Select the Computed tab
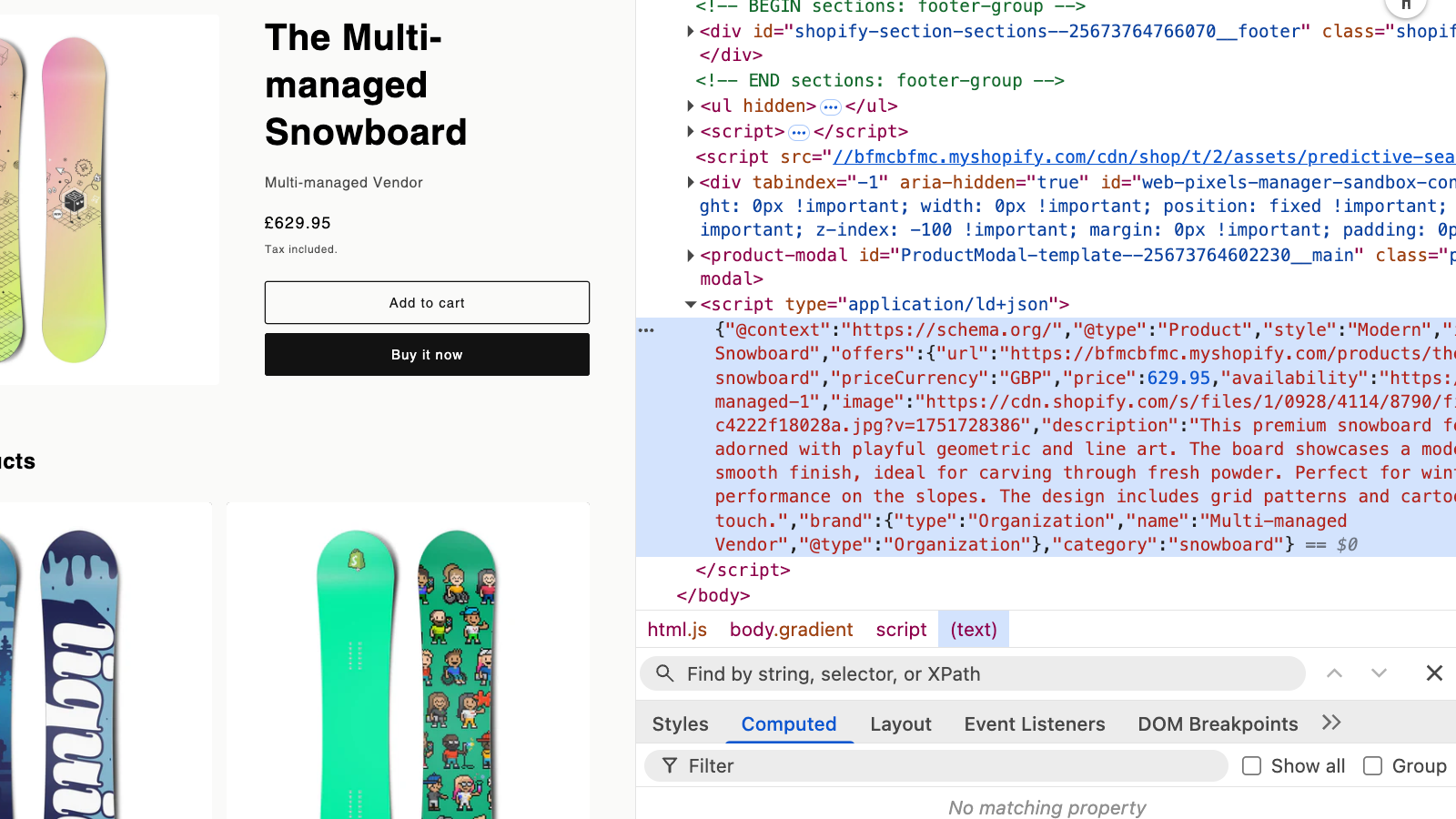Screen dimensions: 1456x819 point(789,723)
